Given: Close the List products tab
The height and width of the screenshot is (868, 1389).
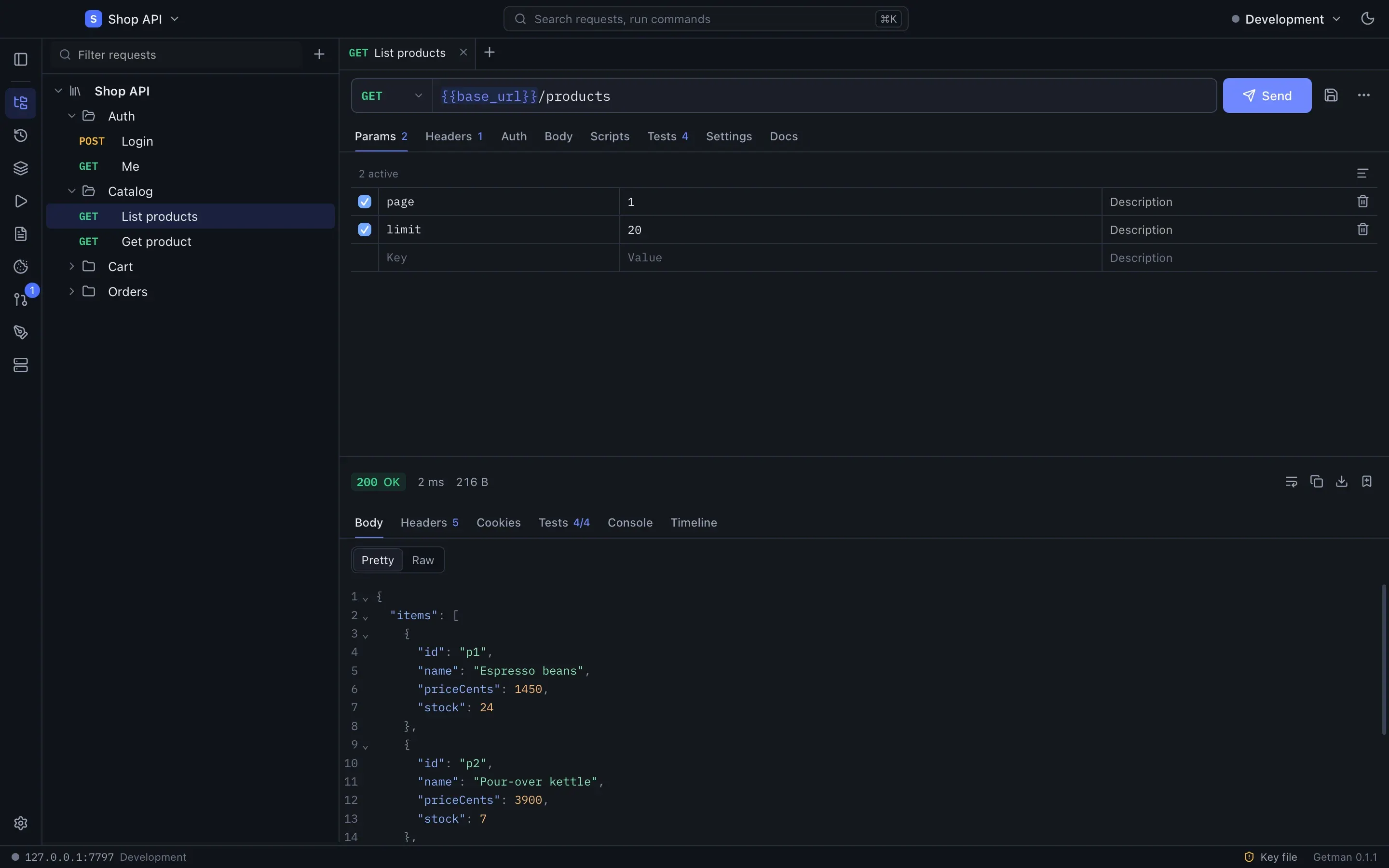Looking at the screenshot, I should tap(463, 52).
